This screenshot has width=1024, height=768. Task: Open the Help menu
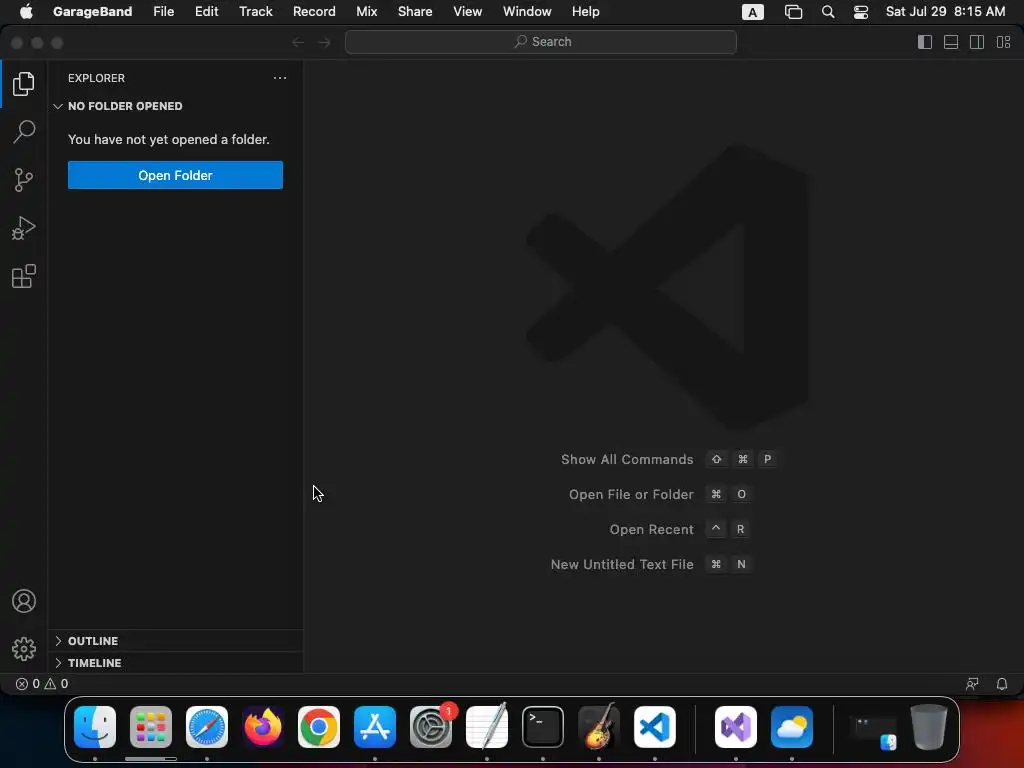[585, 12]
